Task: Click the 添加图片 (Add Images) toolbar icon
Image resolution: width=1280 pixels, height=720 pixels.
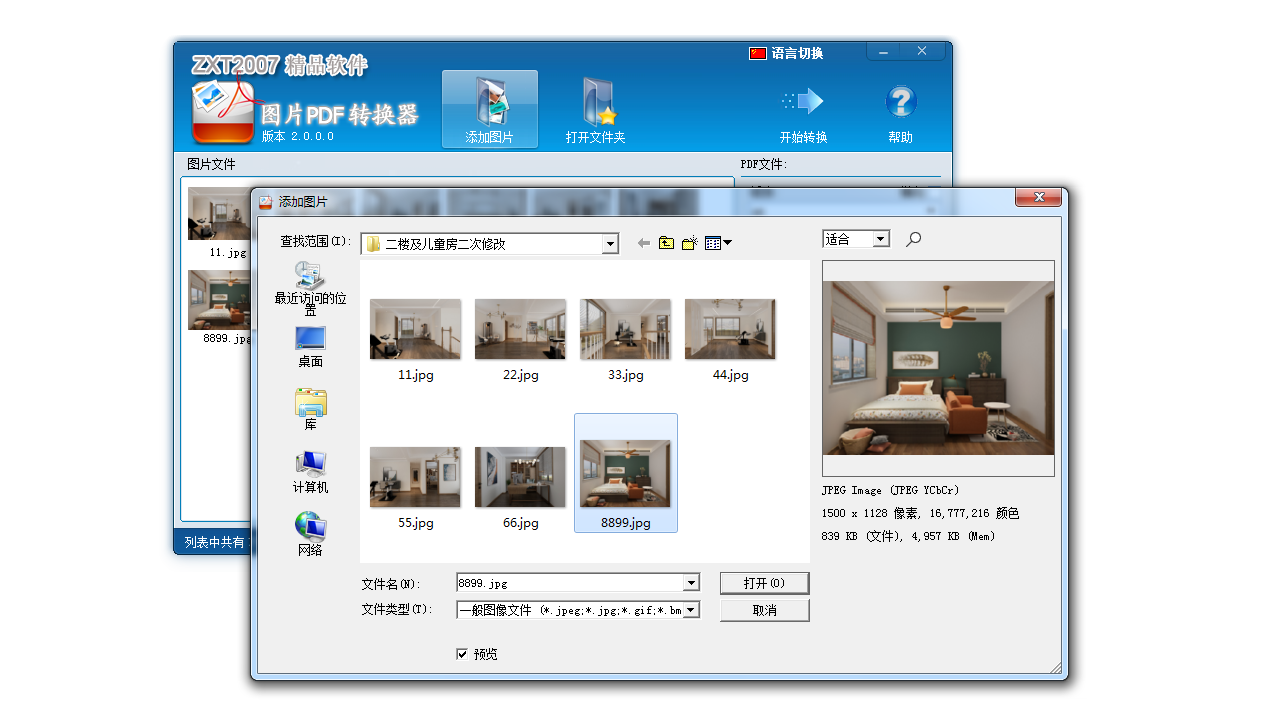Action: click(x=489, y=108)
